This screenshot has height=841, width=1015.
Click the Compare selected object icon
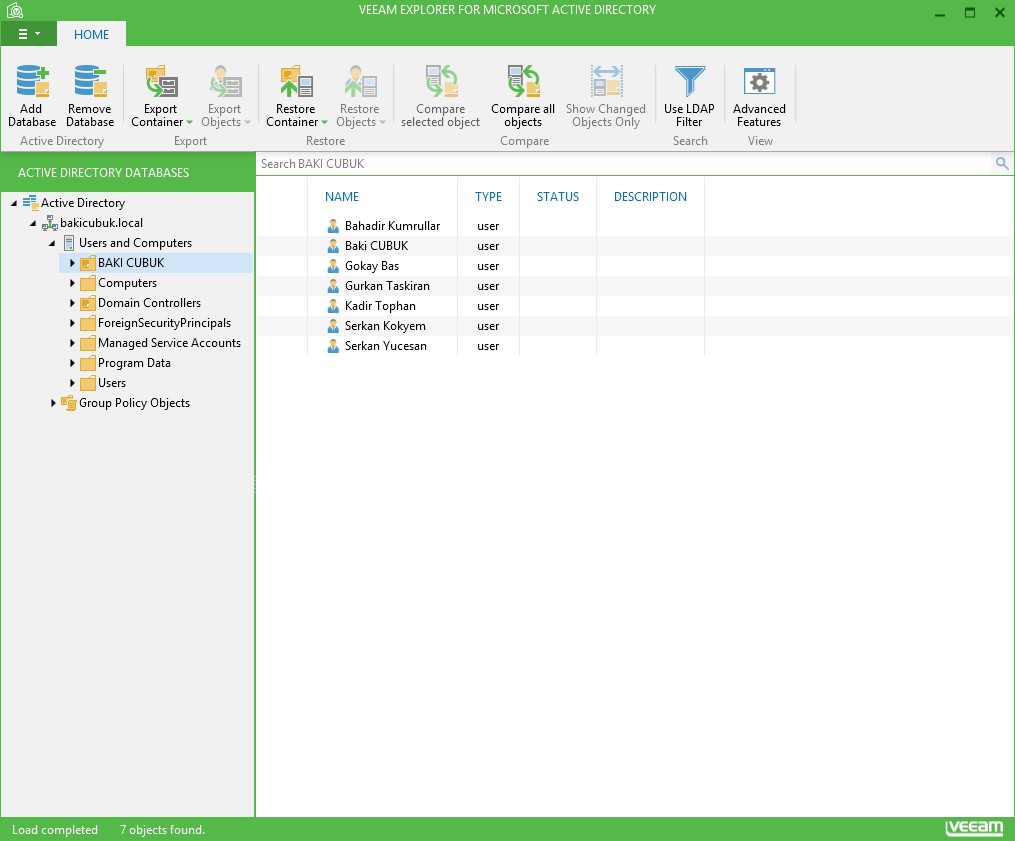441,82
